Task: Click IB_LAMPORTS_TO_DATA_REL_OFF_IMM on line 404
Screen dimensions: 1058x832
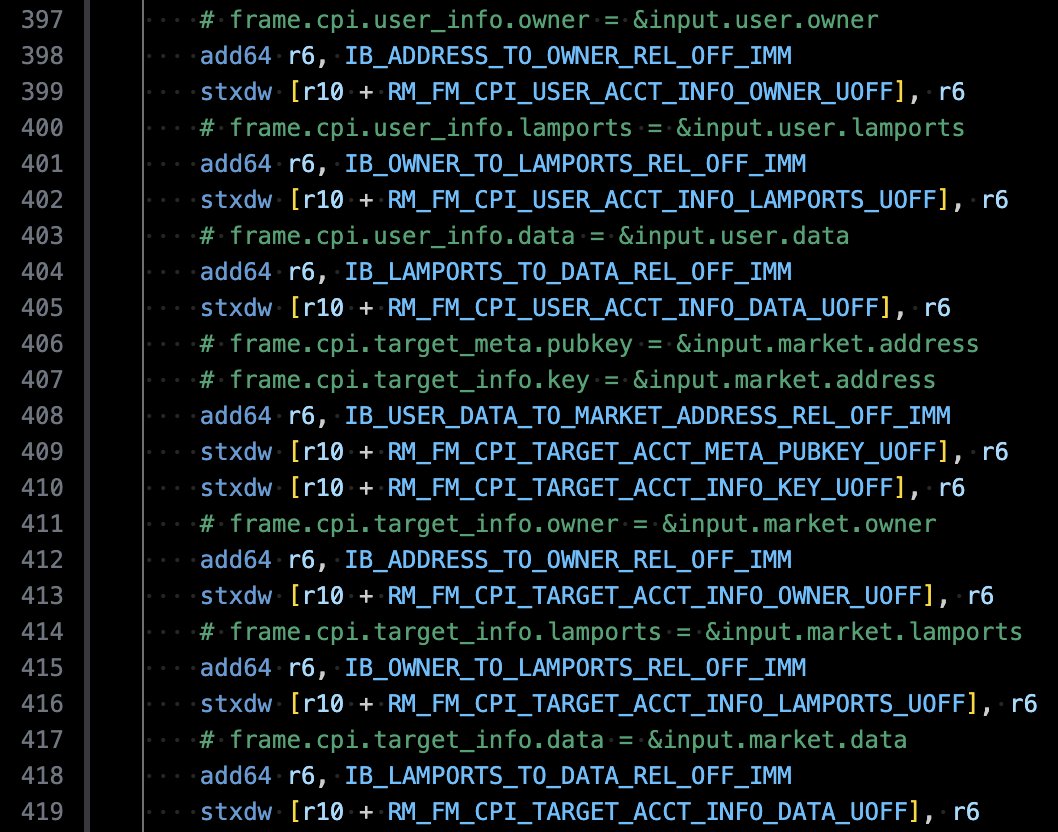Action: pos(568,272)
